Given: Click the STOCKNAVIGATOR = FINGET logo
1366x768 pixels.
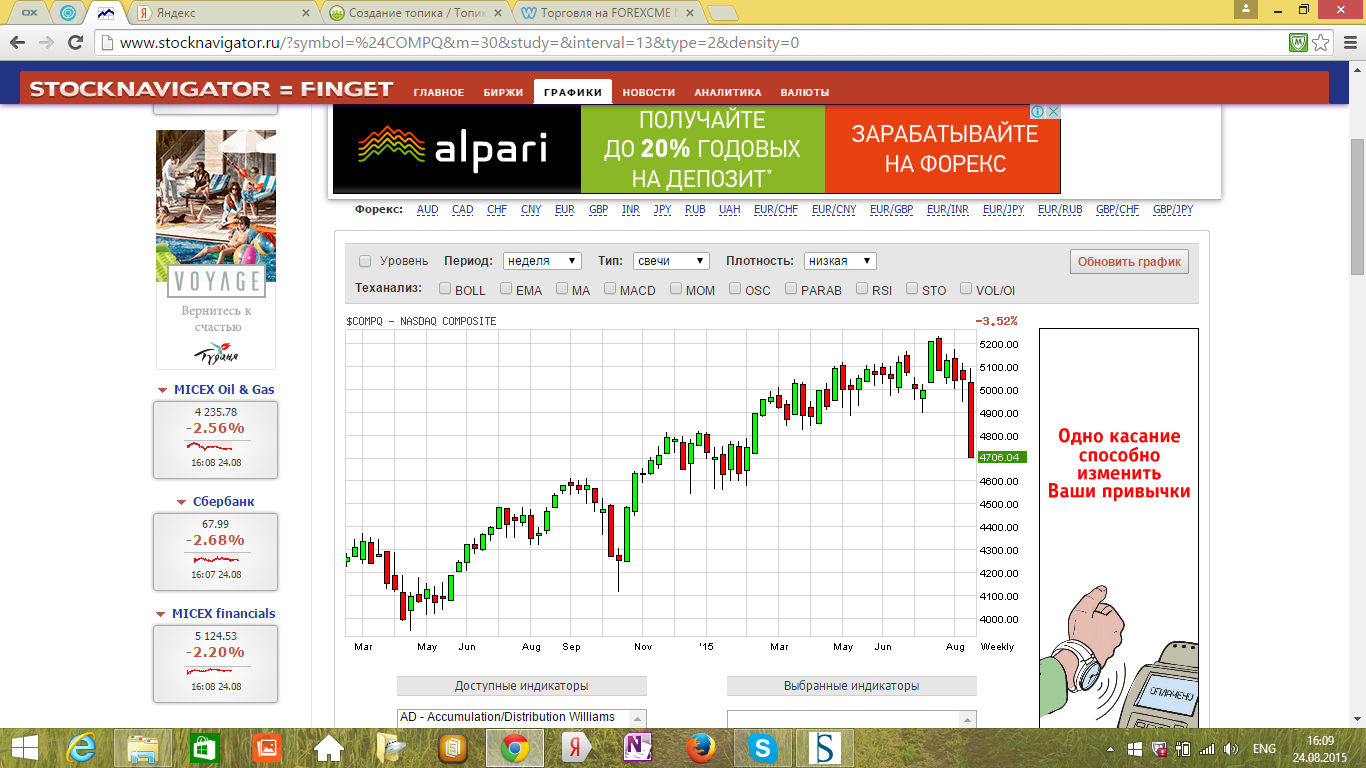Looking at the screenshot, I should (211, 89).
